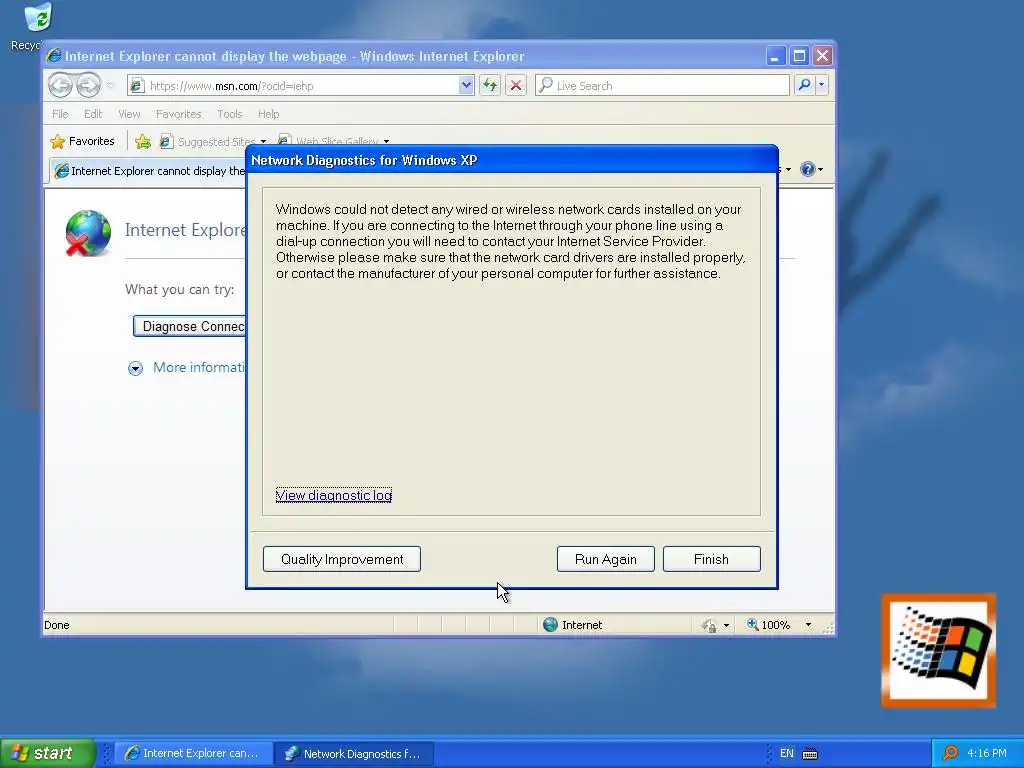Open the Edit menu
The width and height of the screenshot is (1024, 768).
coord(93,114)
